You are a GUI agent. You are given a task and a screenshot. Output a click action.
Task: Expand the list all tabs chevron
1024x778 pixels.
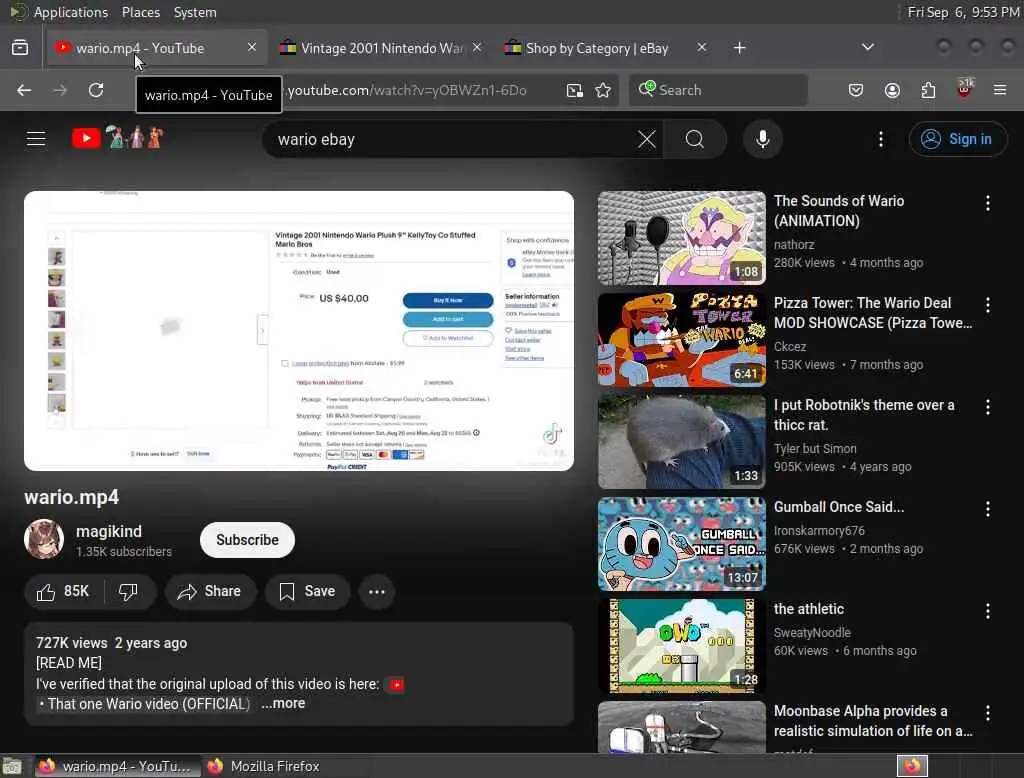(x=867, y=47)
